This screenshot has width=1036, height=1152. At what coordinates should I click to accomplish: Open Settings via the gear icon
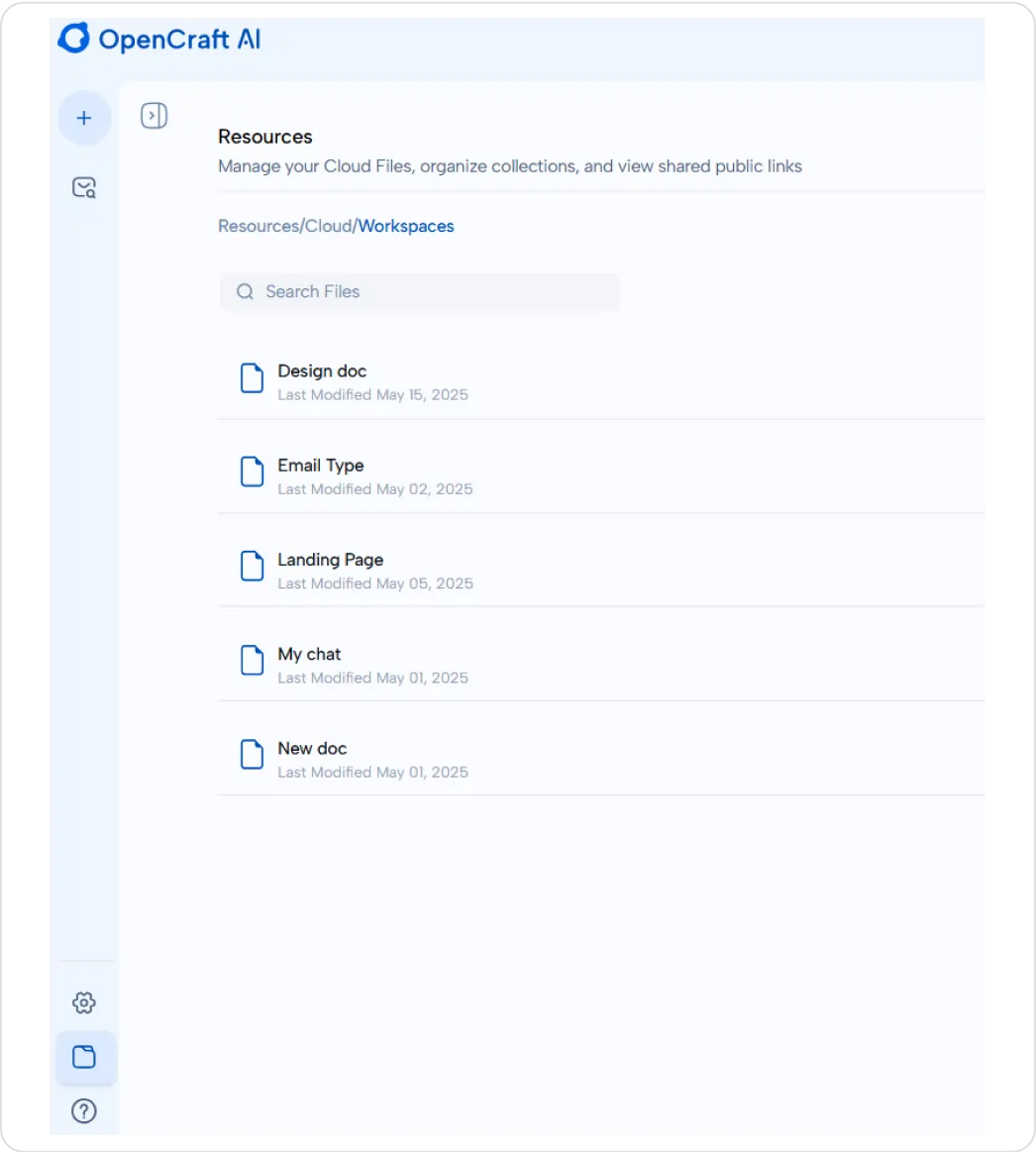tap(85, 1002)
